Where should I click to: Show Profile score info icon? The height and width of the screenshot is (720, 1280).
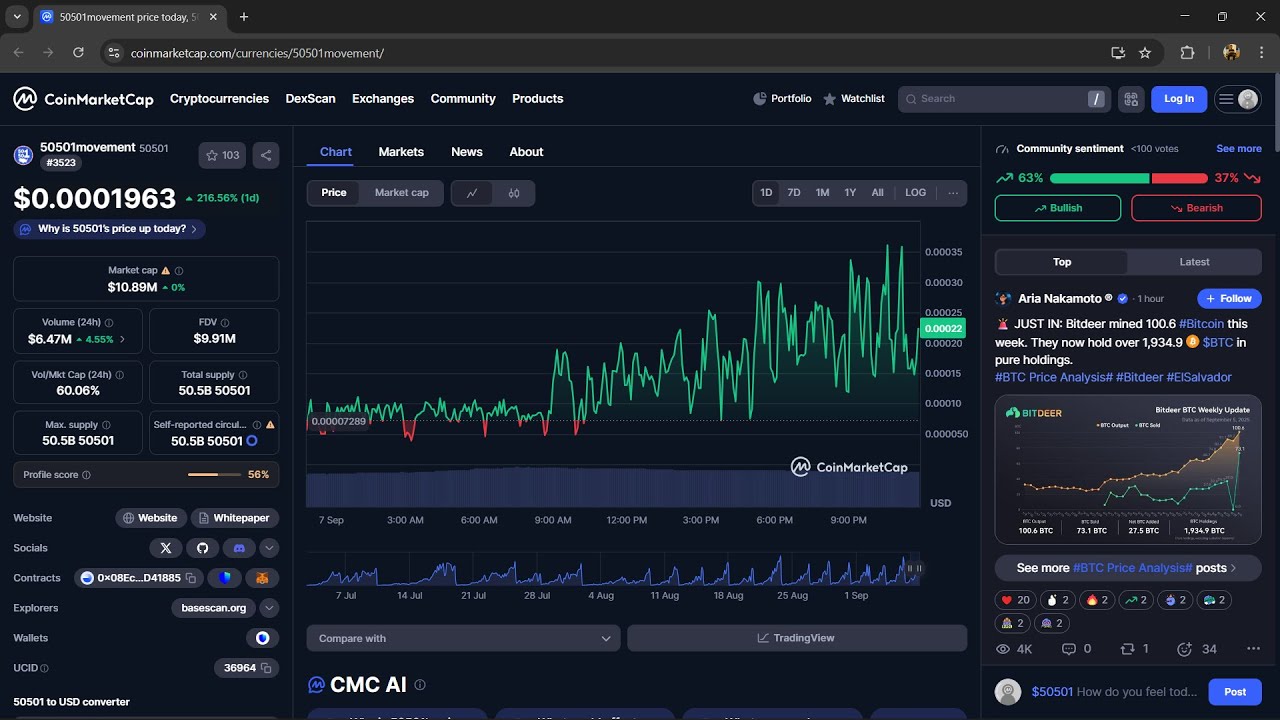(x=86, y=475)
